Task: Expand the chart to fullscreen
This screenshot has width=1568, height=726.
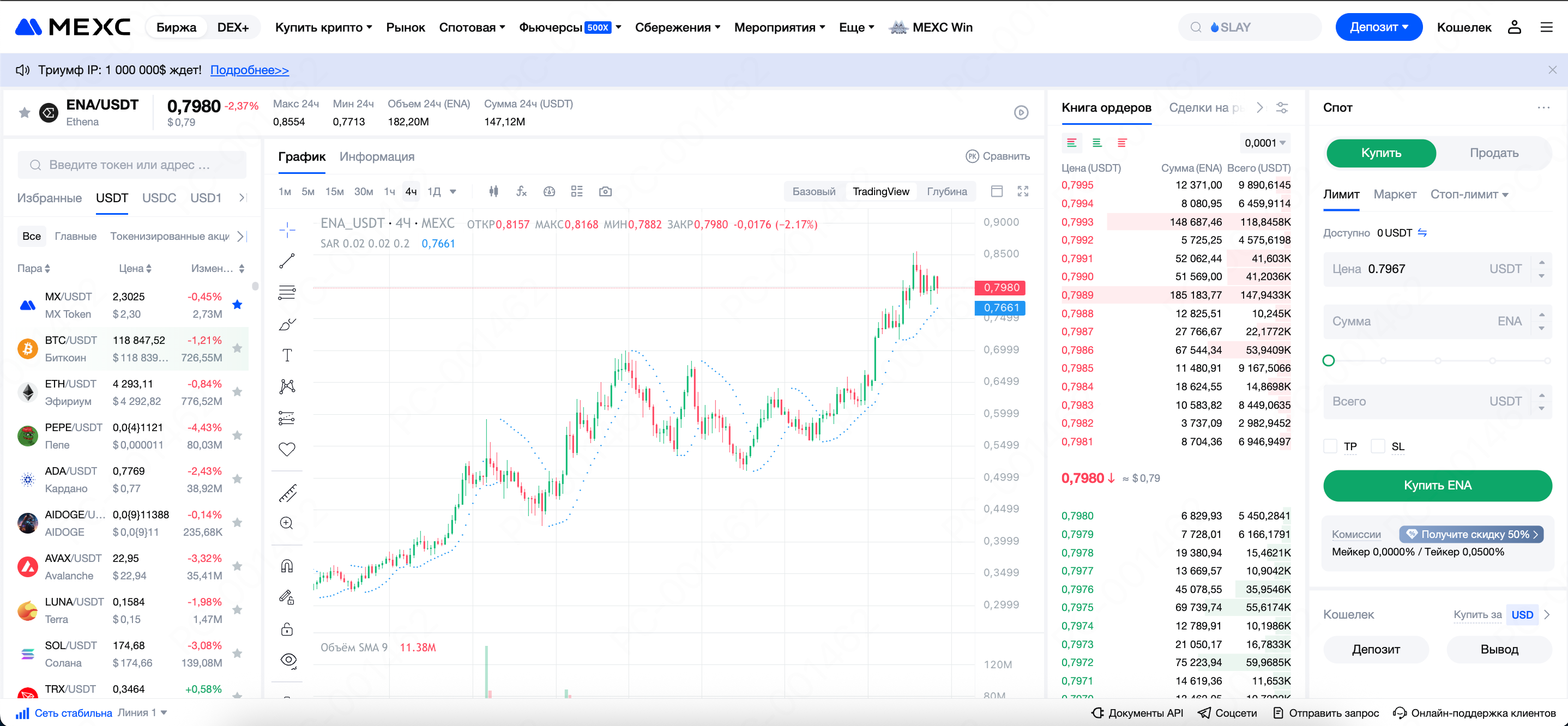Action: tap(1023, 192)
